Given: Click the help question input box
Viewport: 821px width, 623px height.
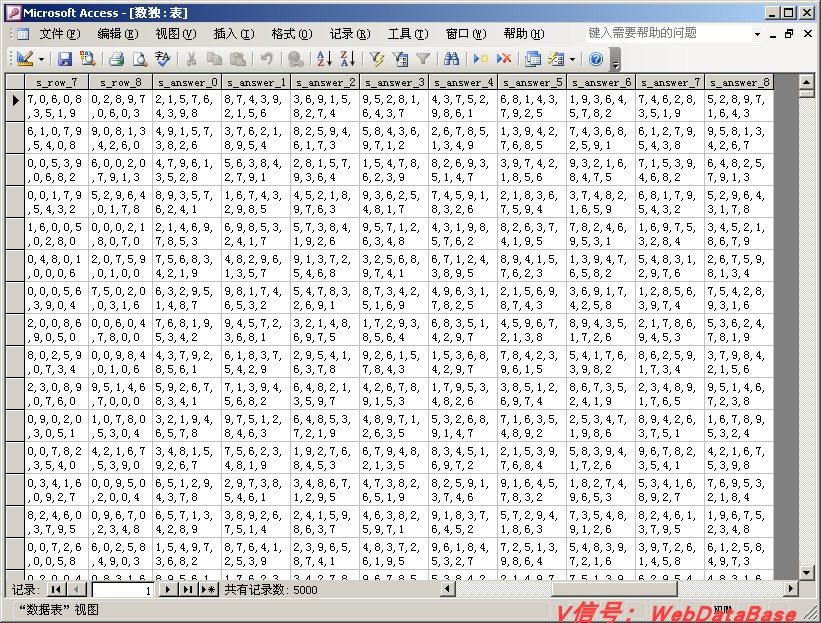Looking at the screenshot, I should click(x=669, y=34).
